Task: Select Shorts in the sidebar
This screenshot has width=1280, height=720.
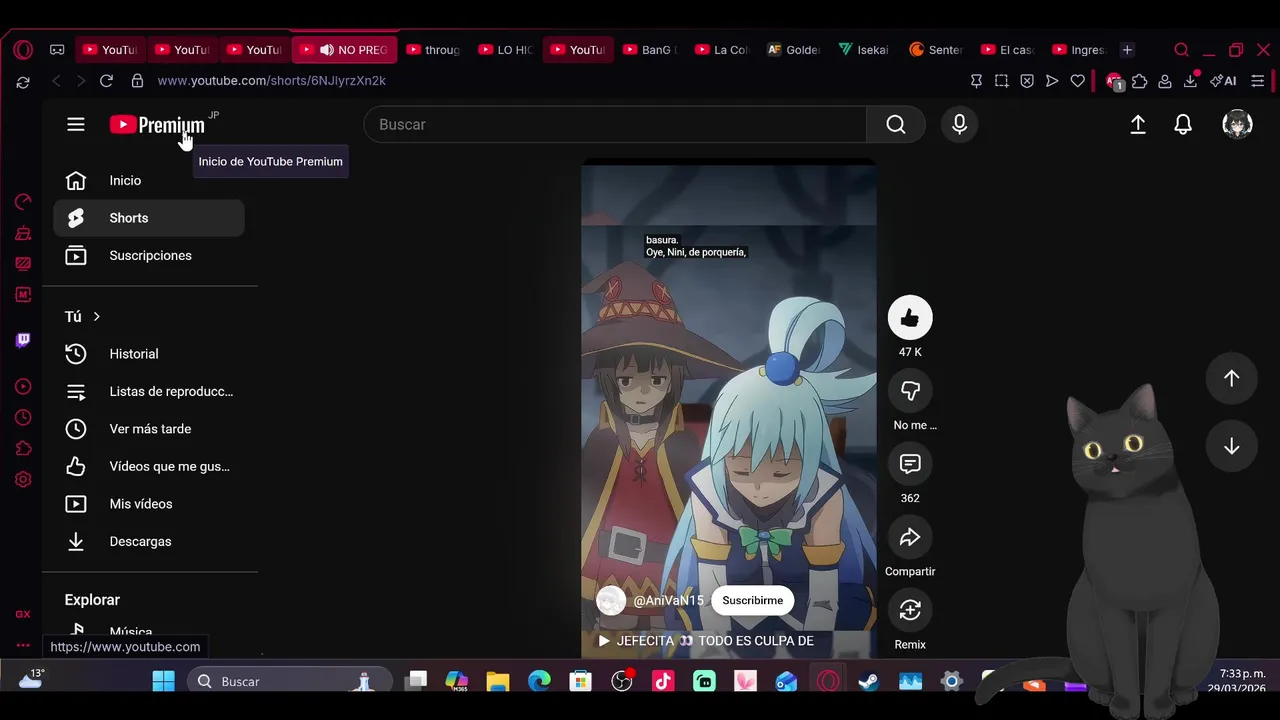Action: (x=148, y=218)
